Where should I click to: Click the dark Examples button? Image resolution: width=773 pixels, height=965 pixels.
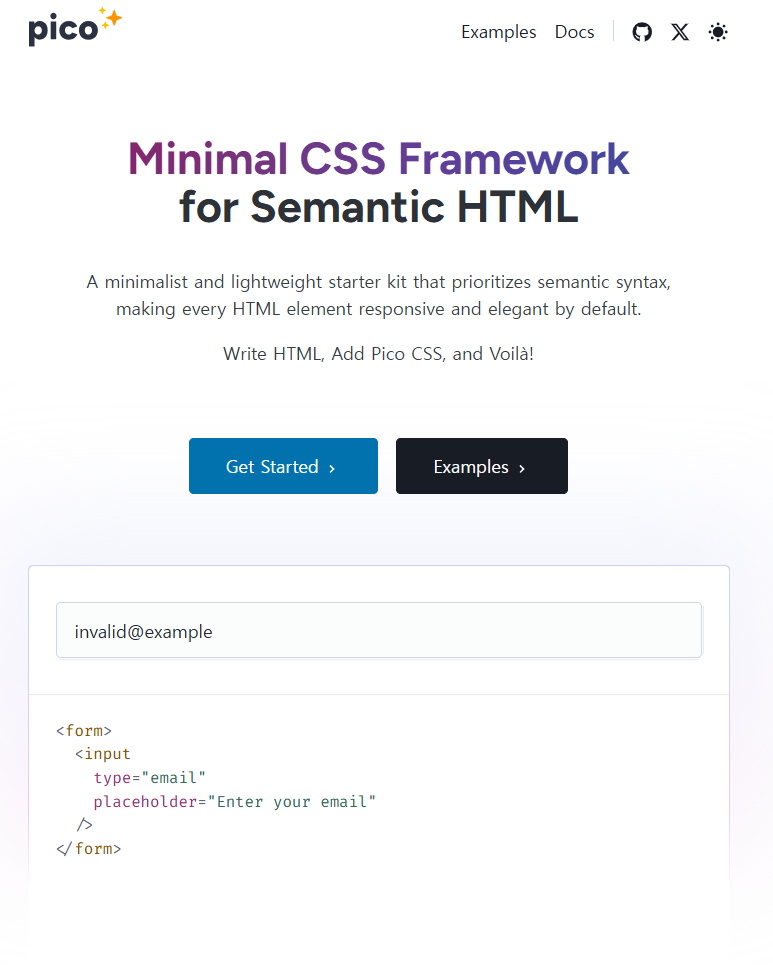tap(482, 466)
